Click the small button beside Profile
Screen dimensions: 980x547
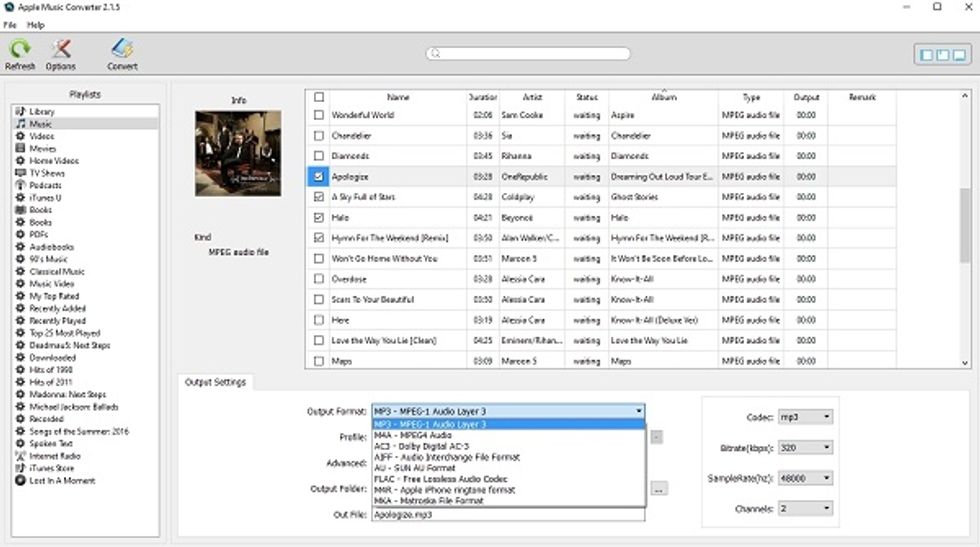656,437
